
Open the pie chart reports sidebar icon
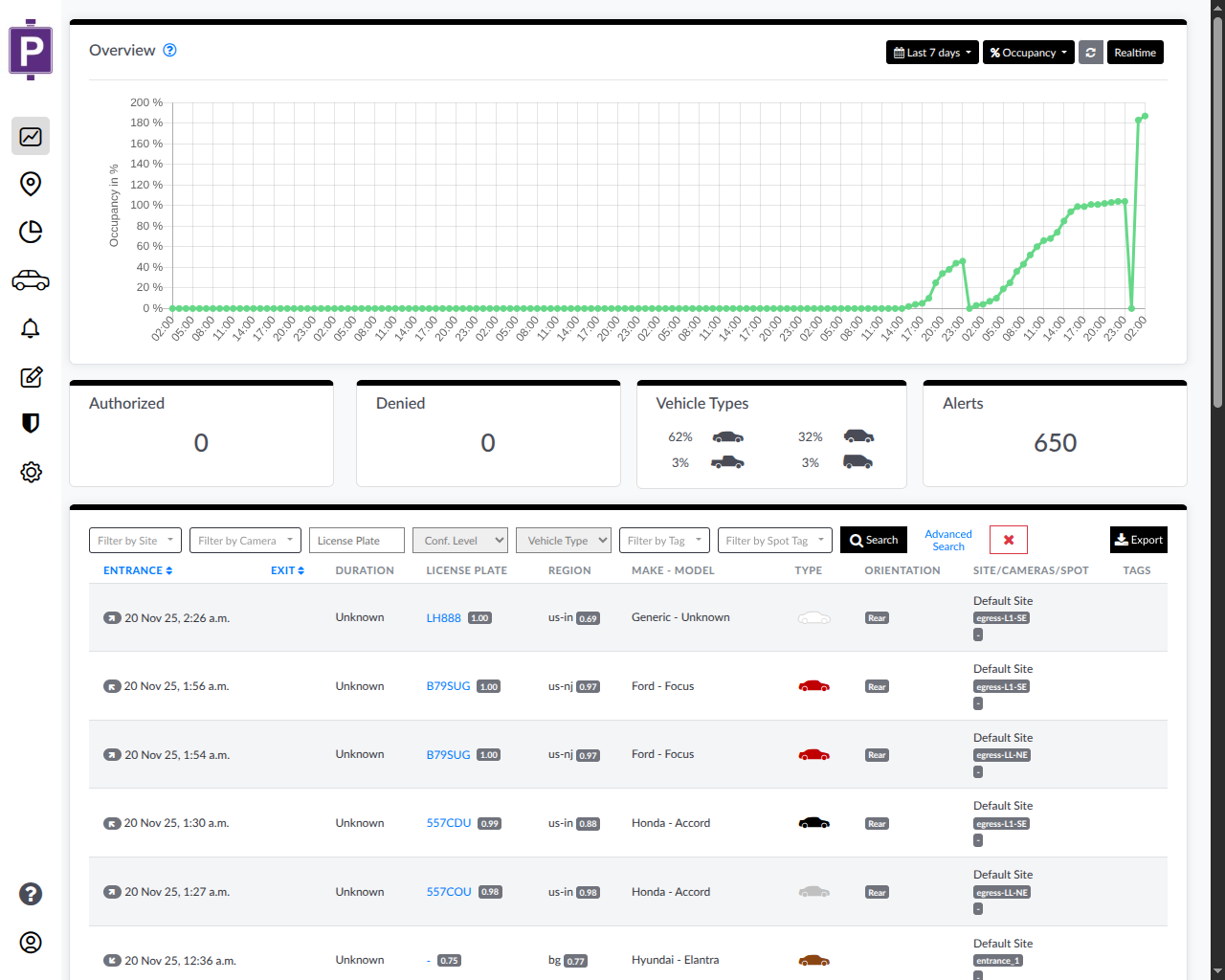(x=30, y=232)
